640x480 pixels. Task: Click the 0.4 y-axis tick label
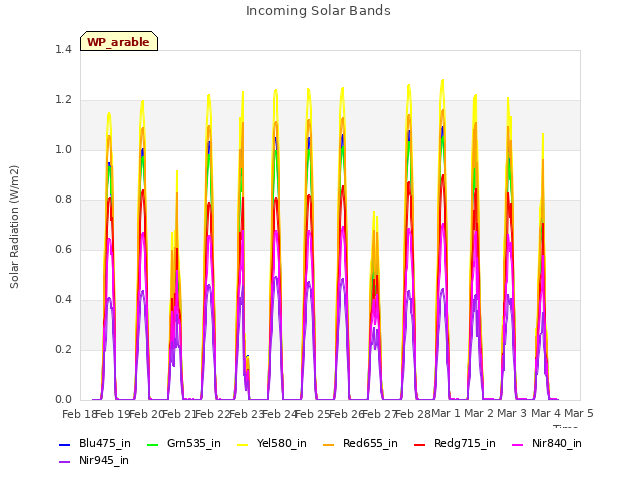click(x=63, y=300)
